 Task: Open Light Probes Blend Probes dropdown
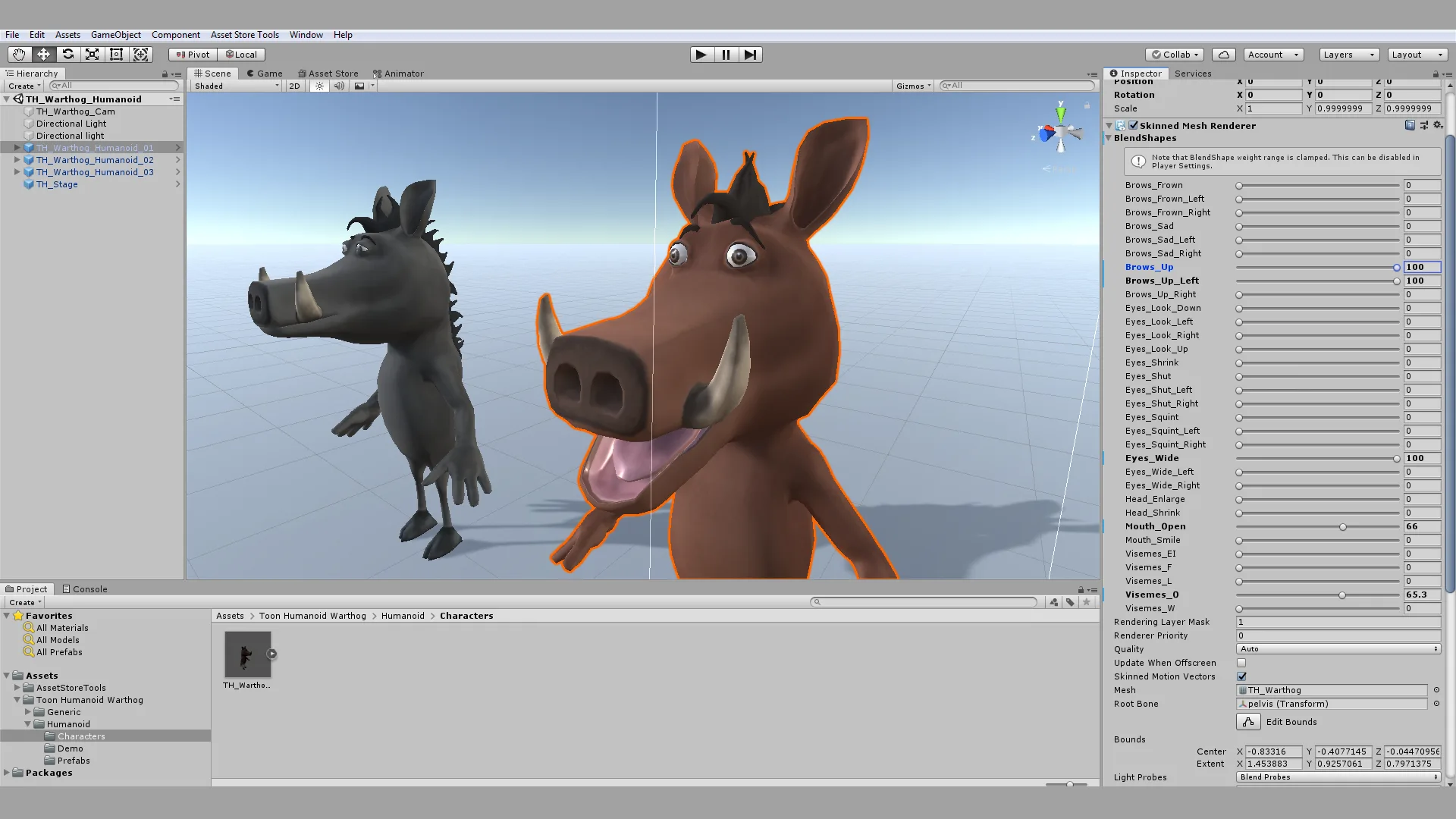click(1338, 777)
